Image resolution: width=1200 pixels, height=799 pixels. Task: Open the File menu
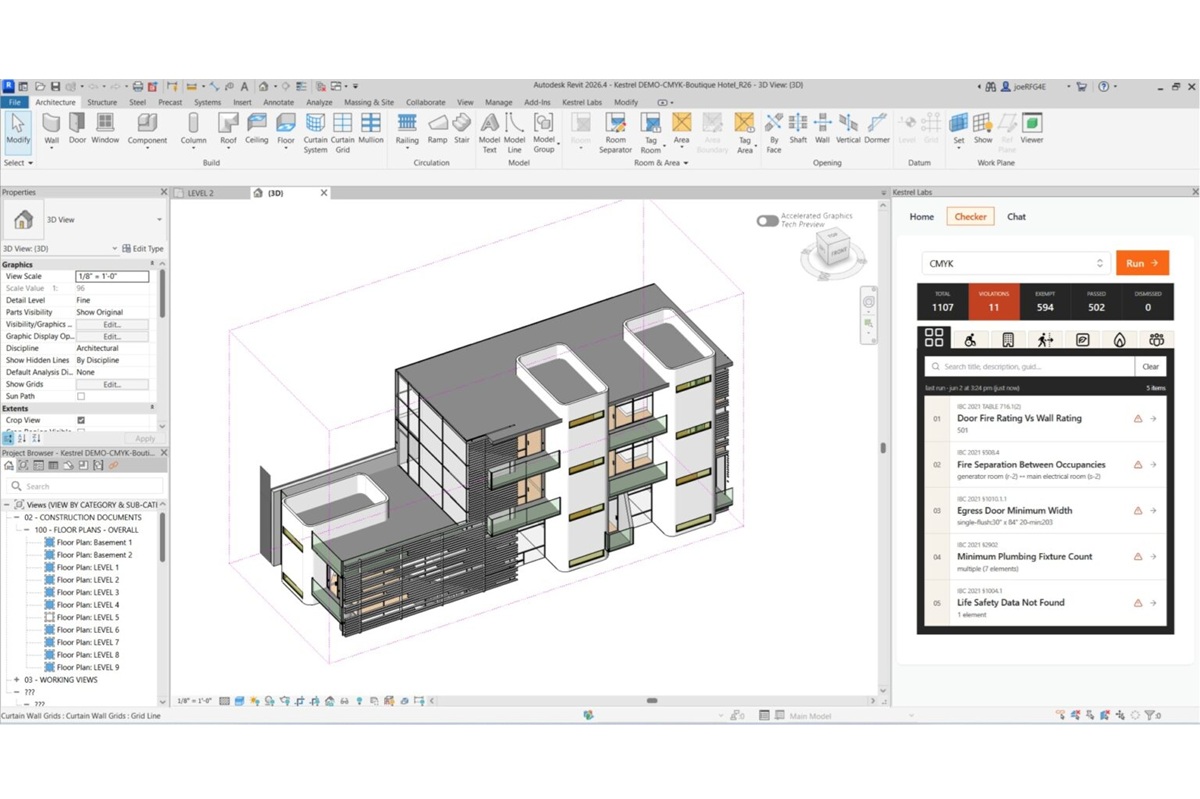pyautogui.click(x=14, y=102)
